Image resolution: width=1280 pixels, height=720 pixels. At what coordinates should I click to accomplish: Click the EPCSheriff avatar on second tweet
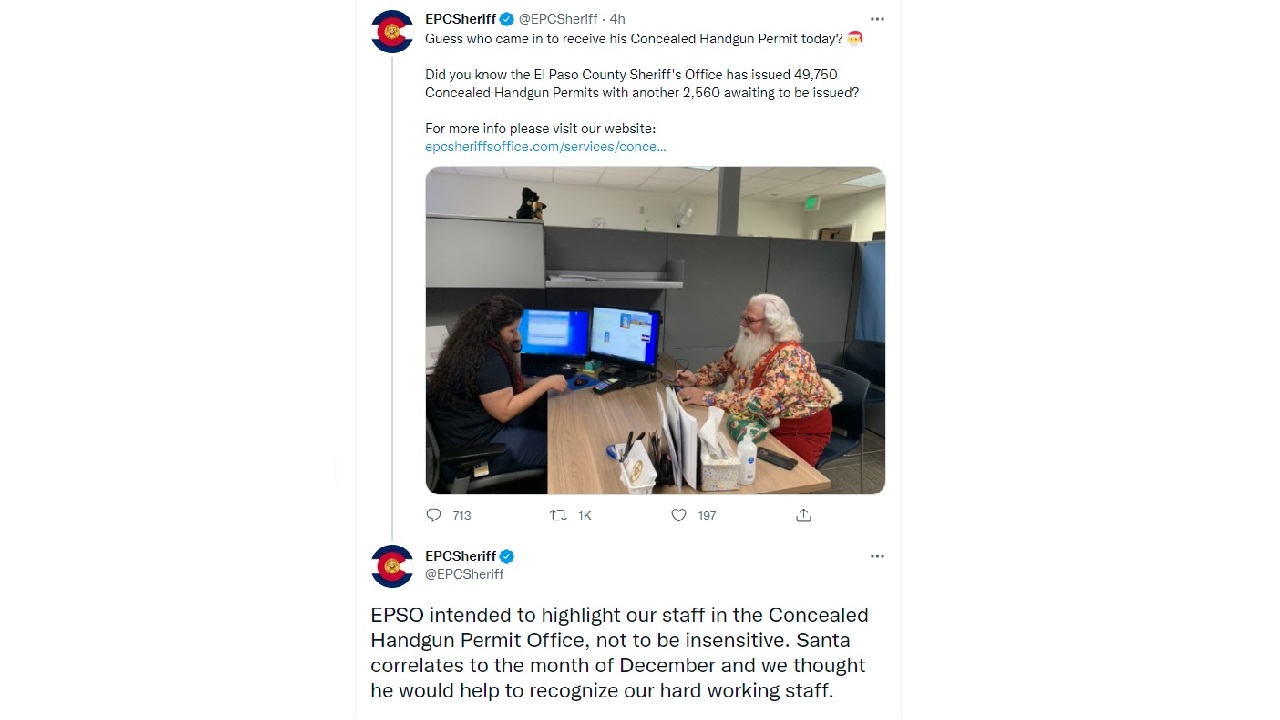coord(392,566)
